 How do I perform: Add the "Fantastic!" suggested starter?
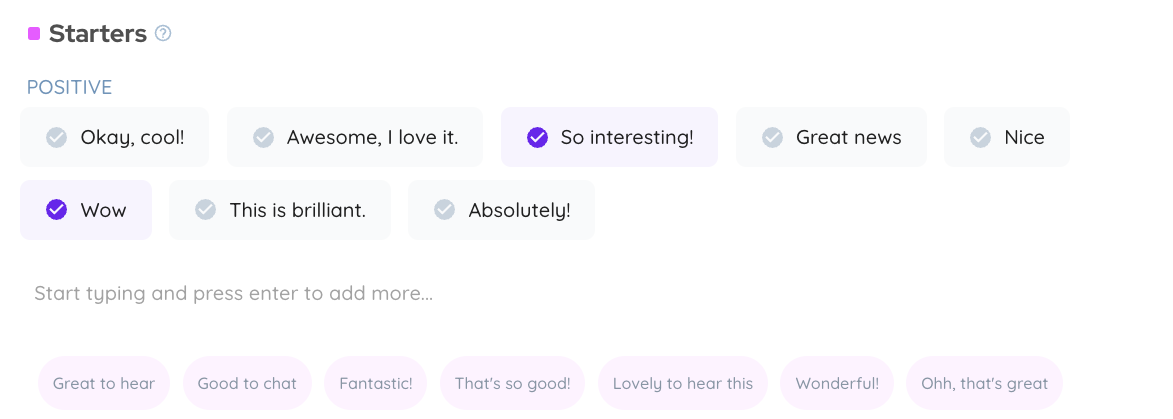point(376,383)
